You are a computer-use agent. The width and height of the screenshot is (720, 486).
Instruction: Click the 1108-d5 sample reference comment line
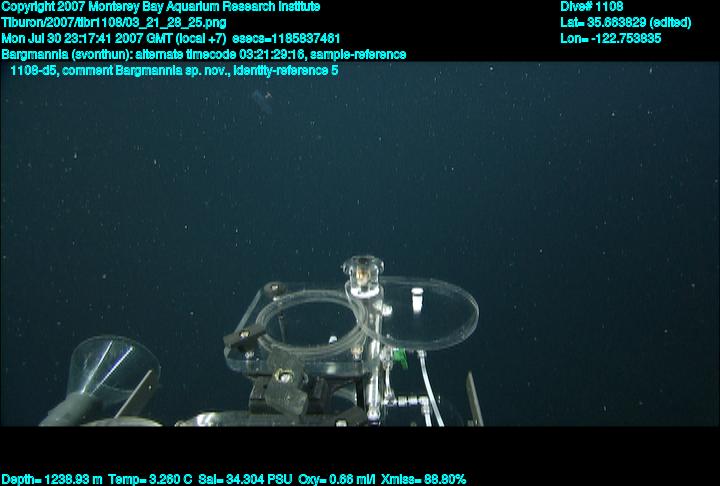coord(174,71)
